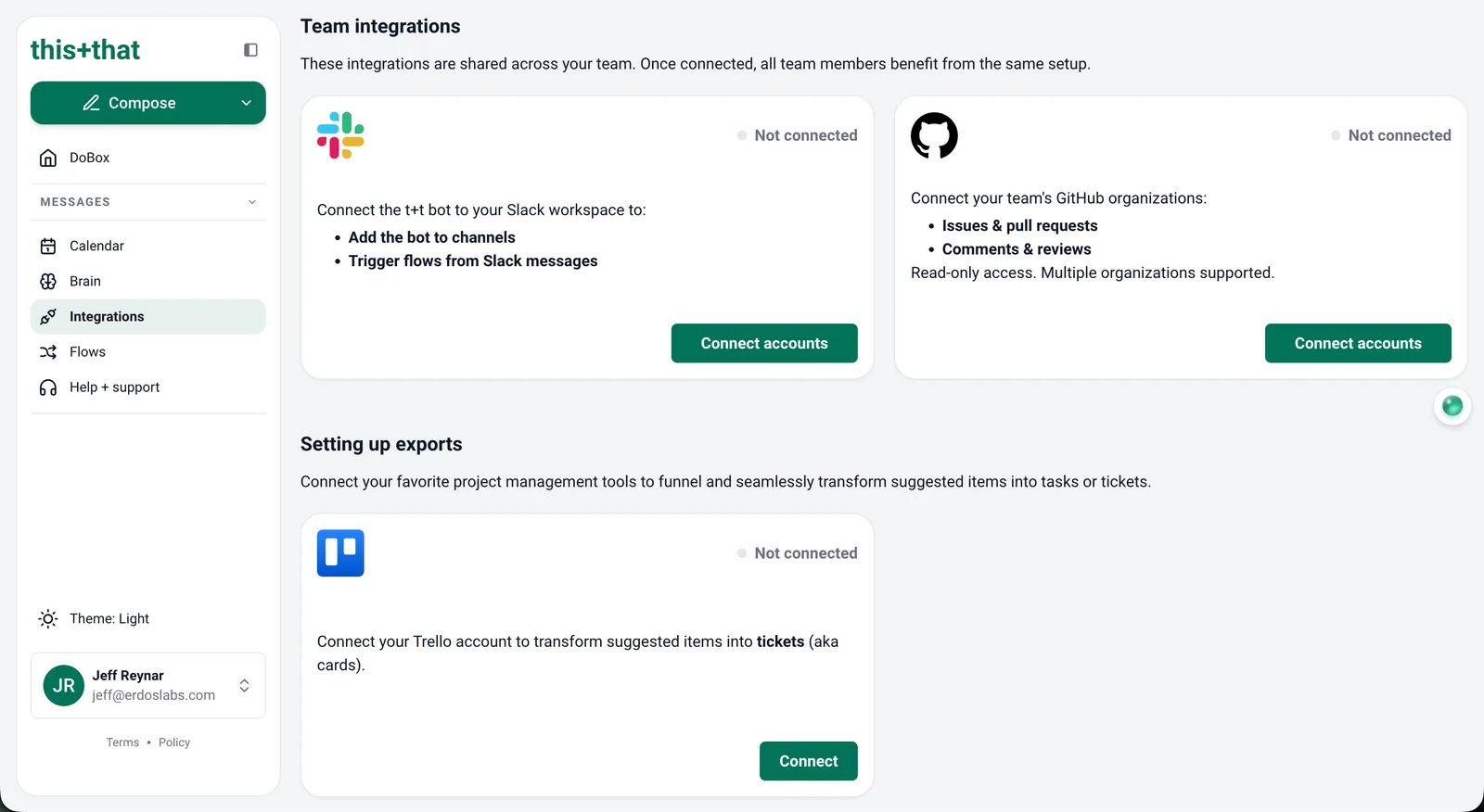The image size is (1484, 812).
Task: Collapse the Messages section chevron
Action: (x=252, y=202)
